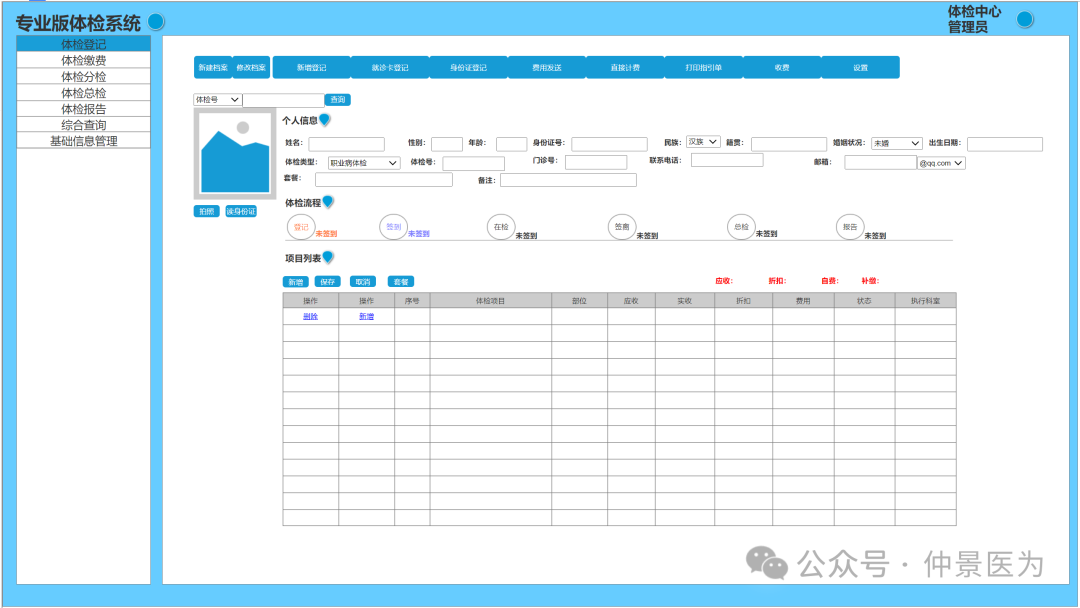Switch to 综合查询 in the sidebar
Screen dimensions: 1080x608
(x=84, y=125)
